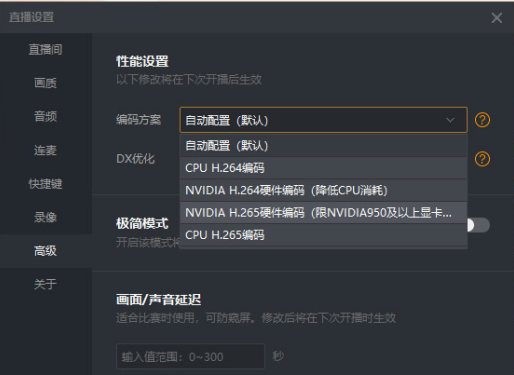
Task: Switch to 画质 tab
Action: click(46, 83)
